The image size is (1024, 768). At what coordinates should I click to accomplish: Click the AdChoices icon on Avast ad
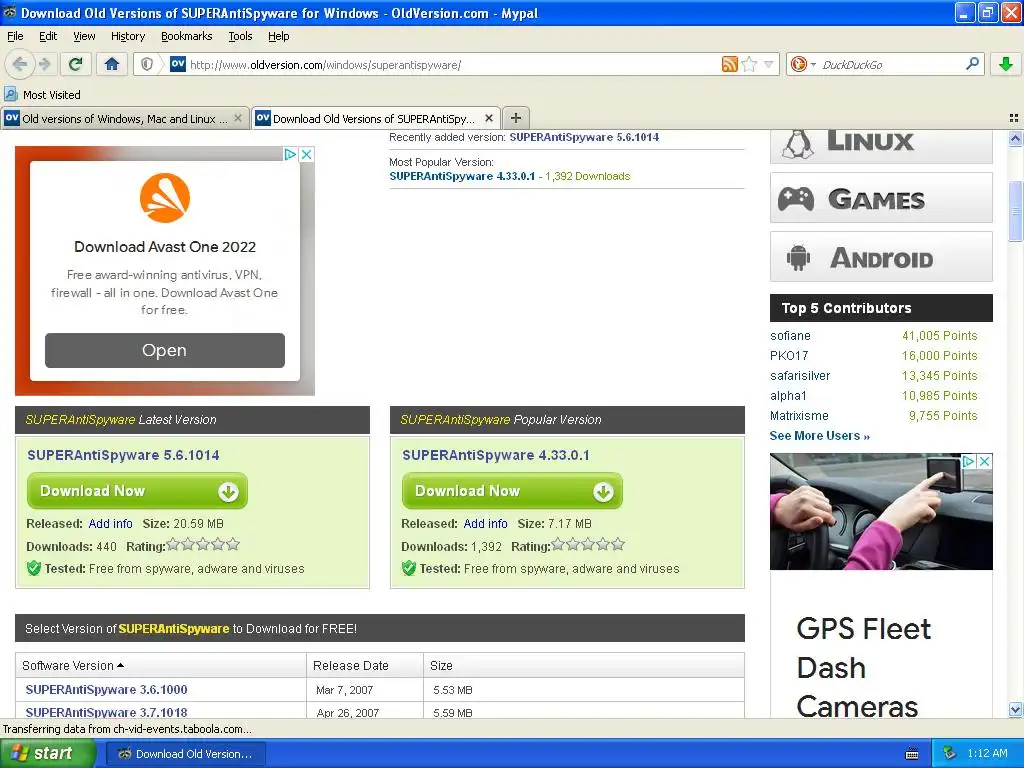(290, 154)
